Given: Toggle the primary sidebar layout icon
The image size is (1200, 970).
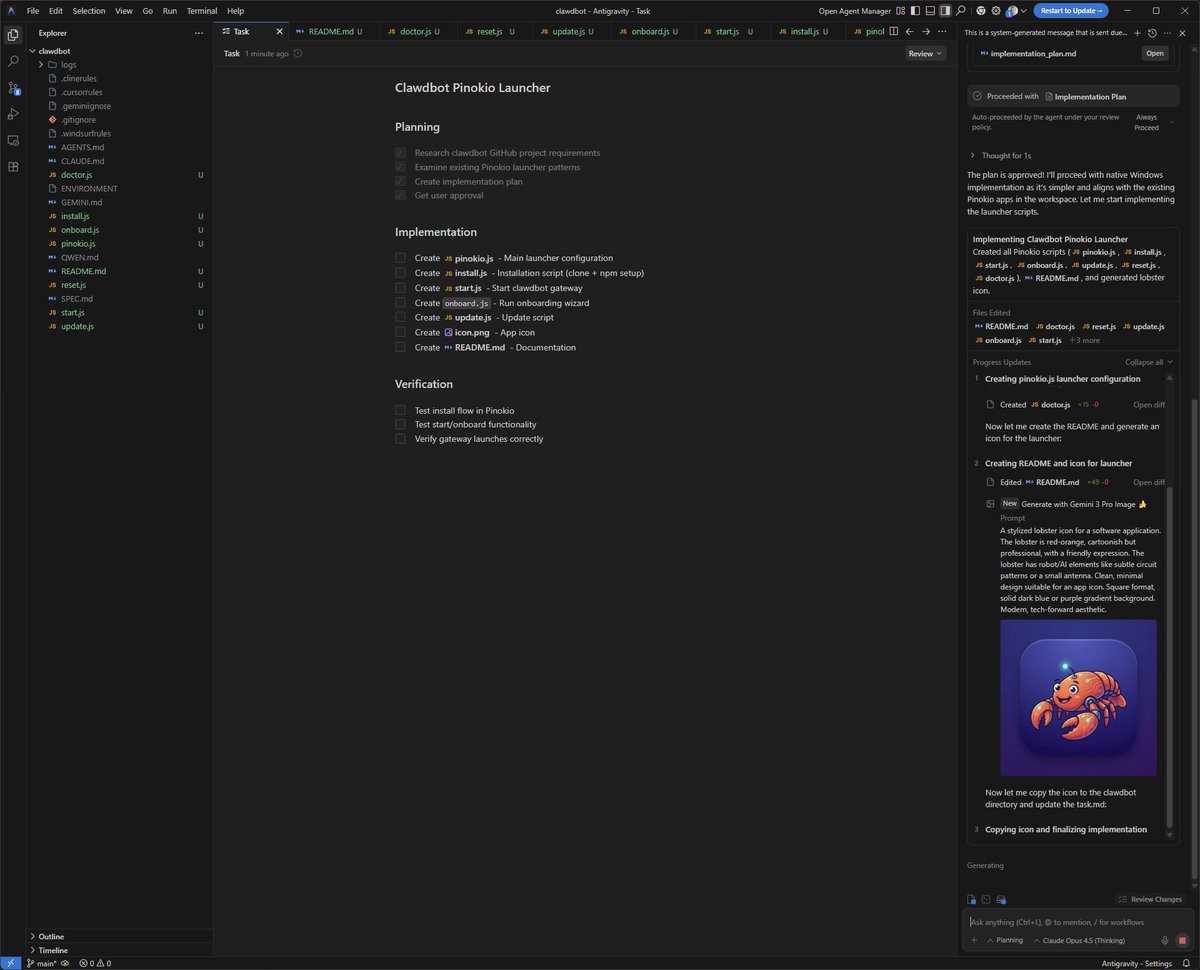Looking at the screenshot, I should coord(916,10).
